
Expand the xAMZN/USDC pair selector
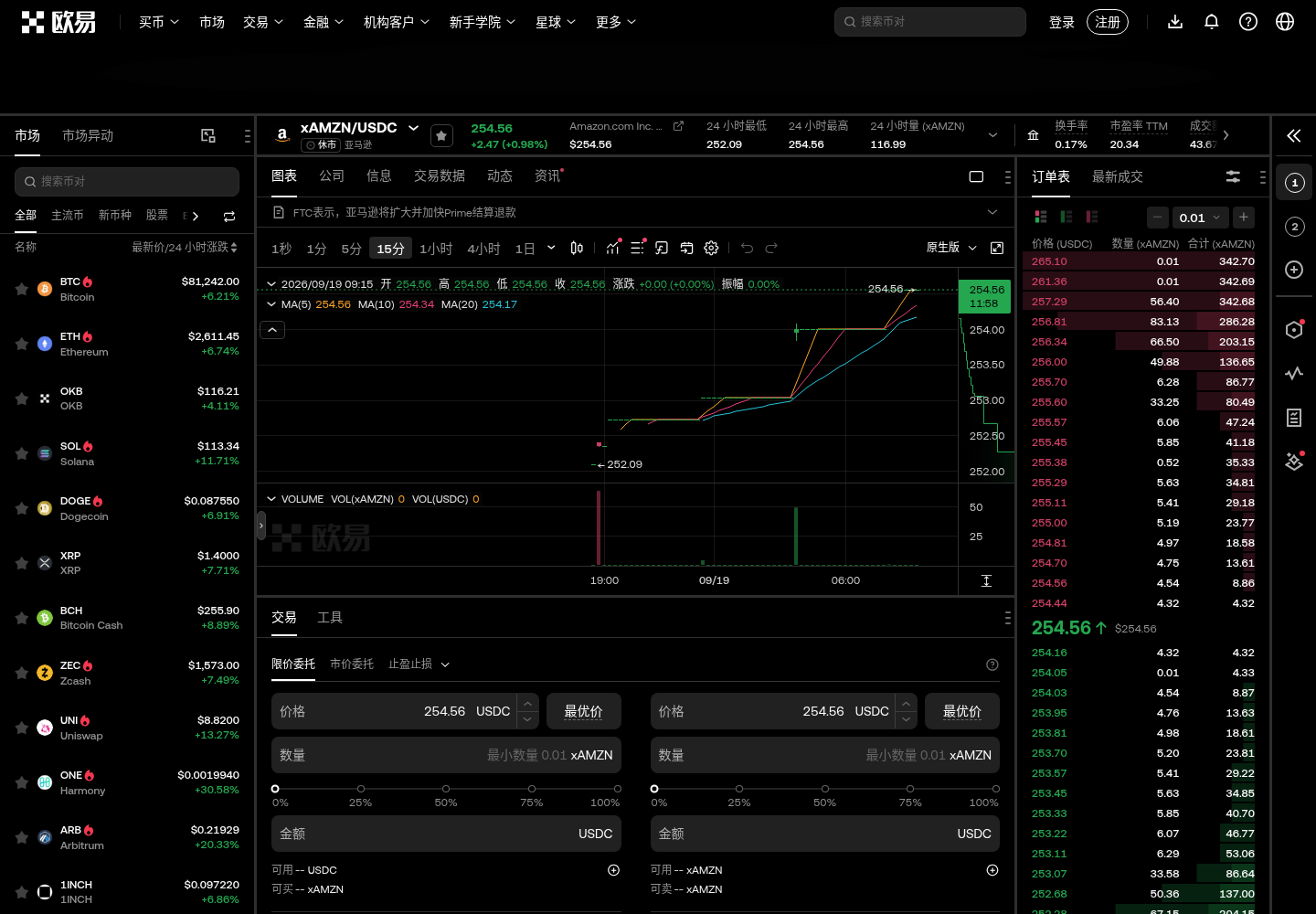coord(413,128)
